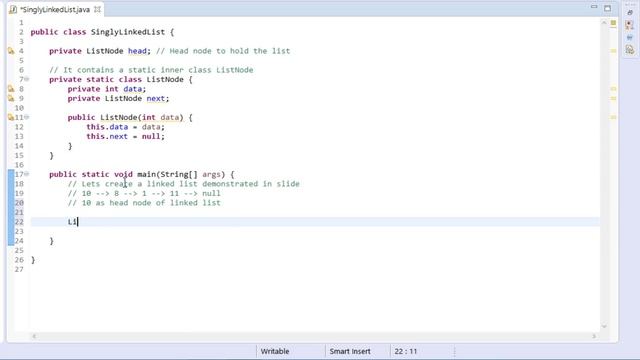
Task: Click the horizontal scrollbar left arrow
Action: tap(34, 336)
